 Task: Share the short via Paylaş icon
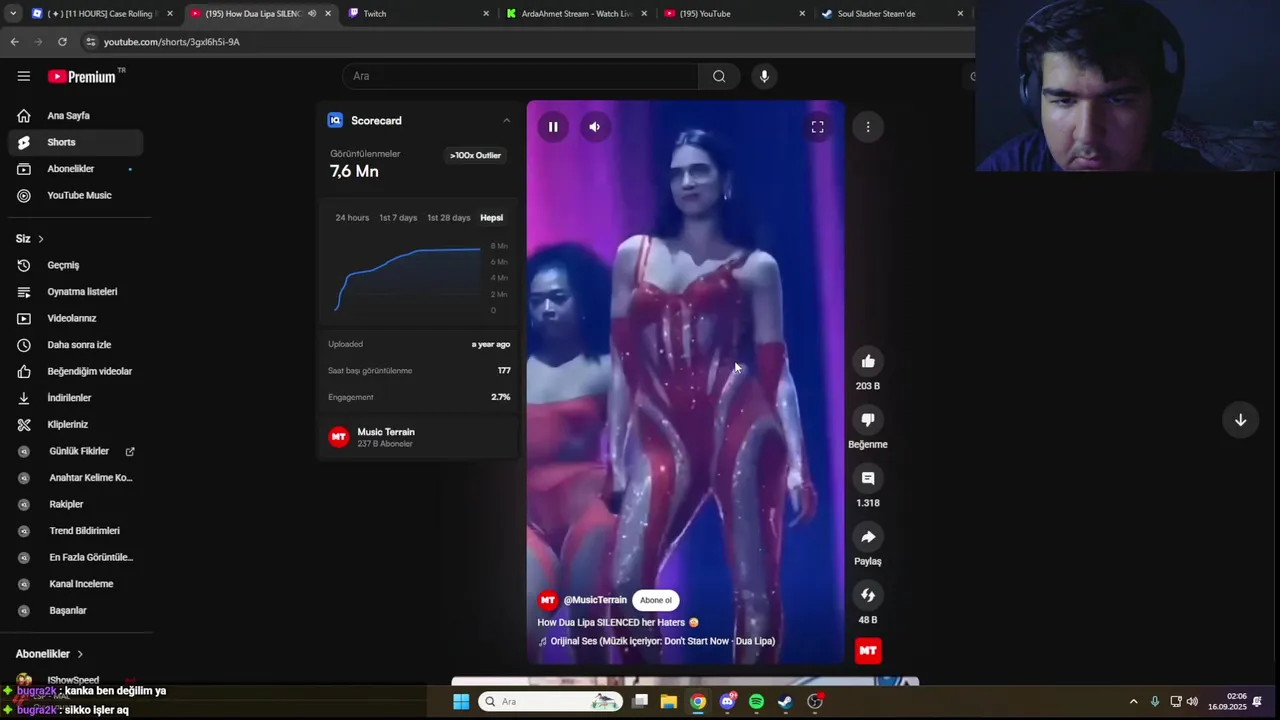point(868,537)
